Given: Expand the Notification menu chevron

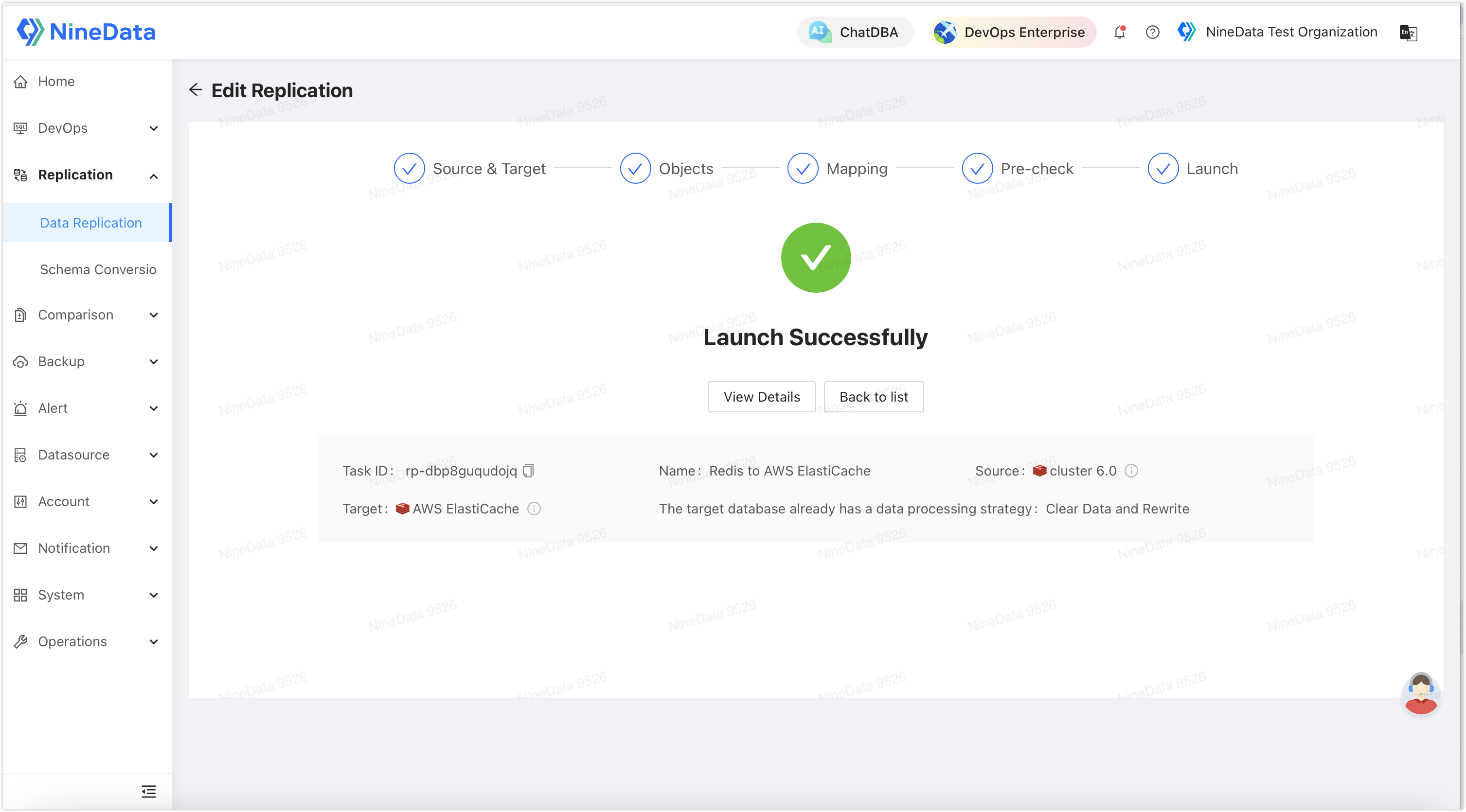Looking at the screenshot, I should click(x=154, y=548).
